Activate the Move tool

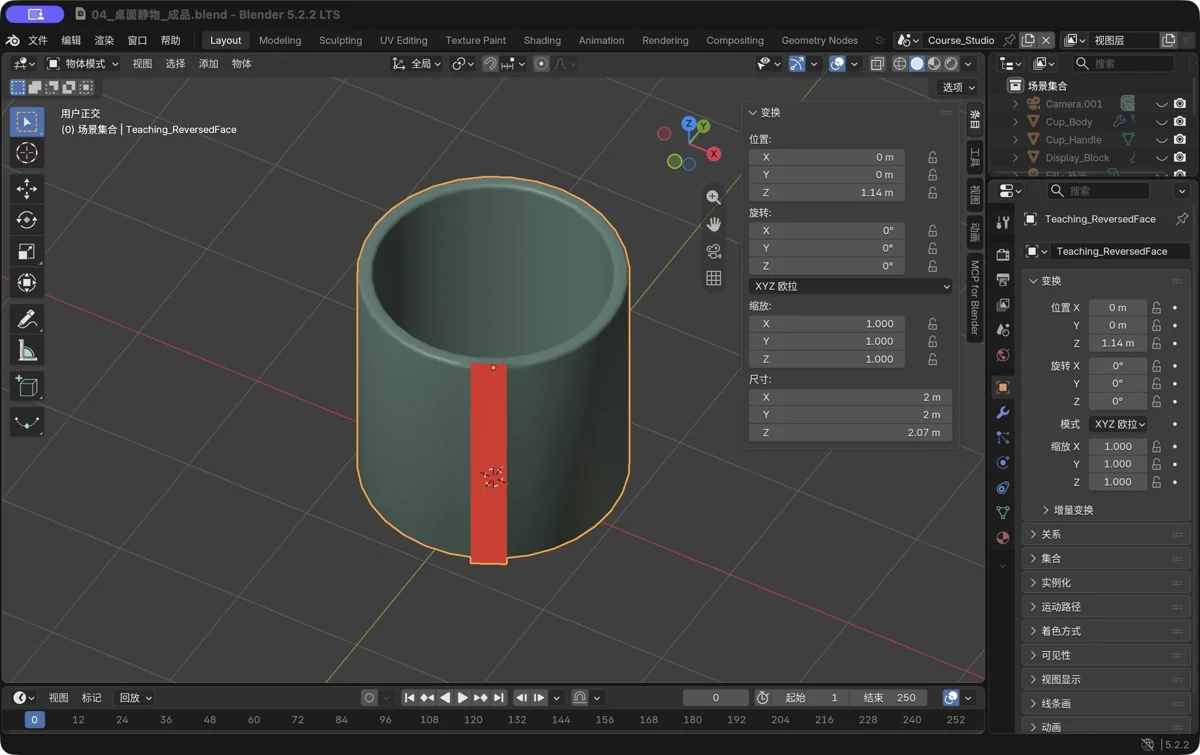point(27,188)
